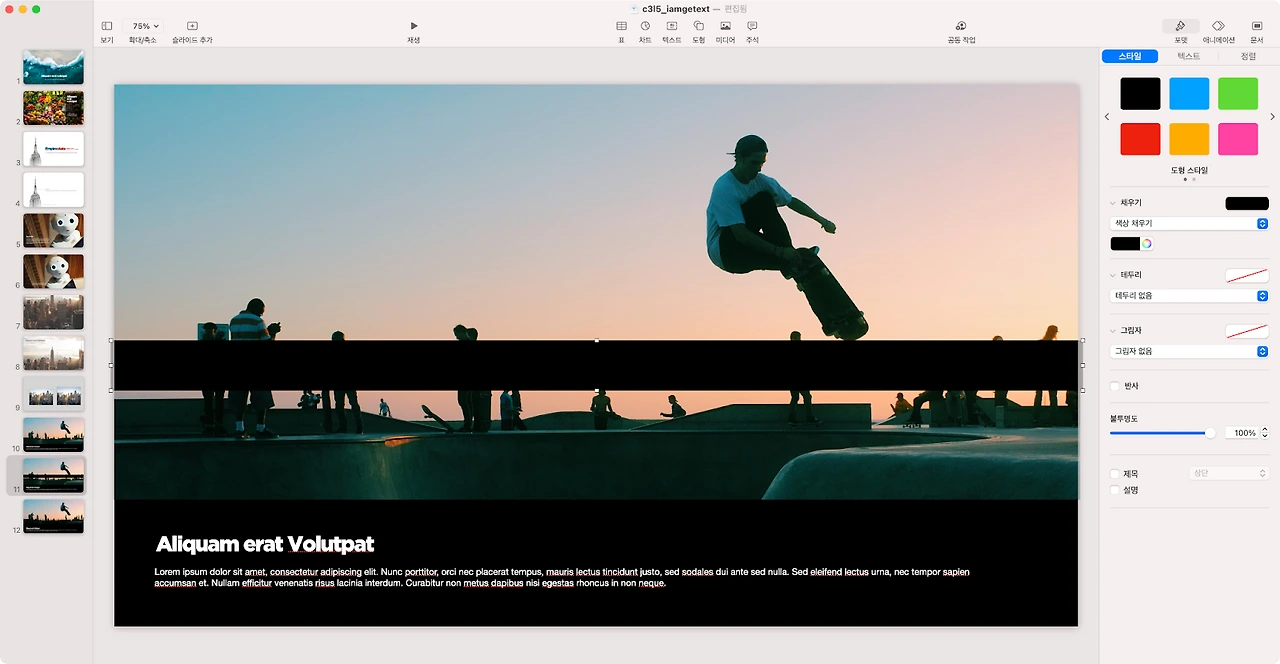The width and height of the screenshot is (1280, 664).
Task: Select slide 5 robot thumbnail
Action: 53,230
